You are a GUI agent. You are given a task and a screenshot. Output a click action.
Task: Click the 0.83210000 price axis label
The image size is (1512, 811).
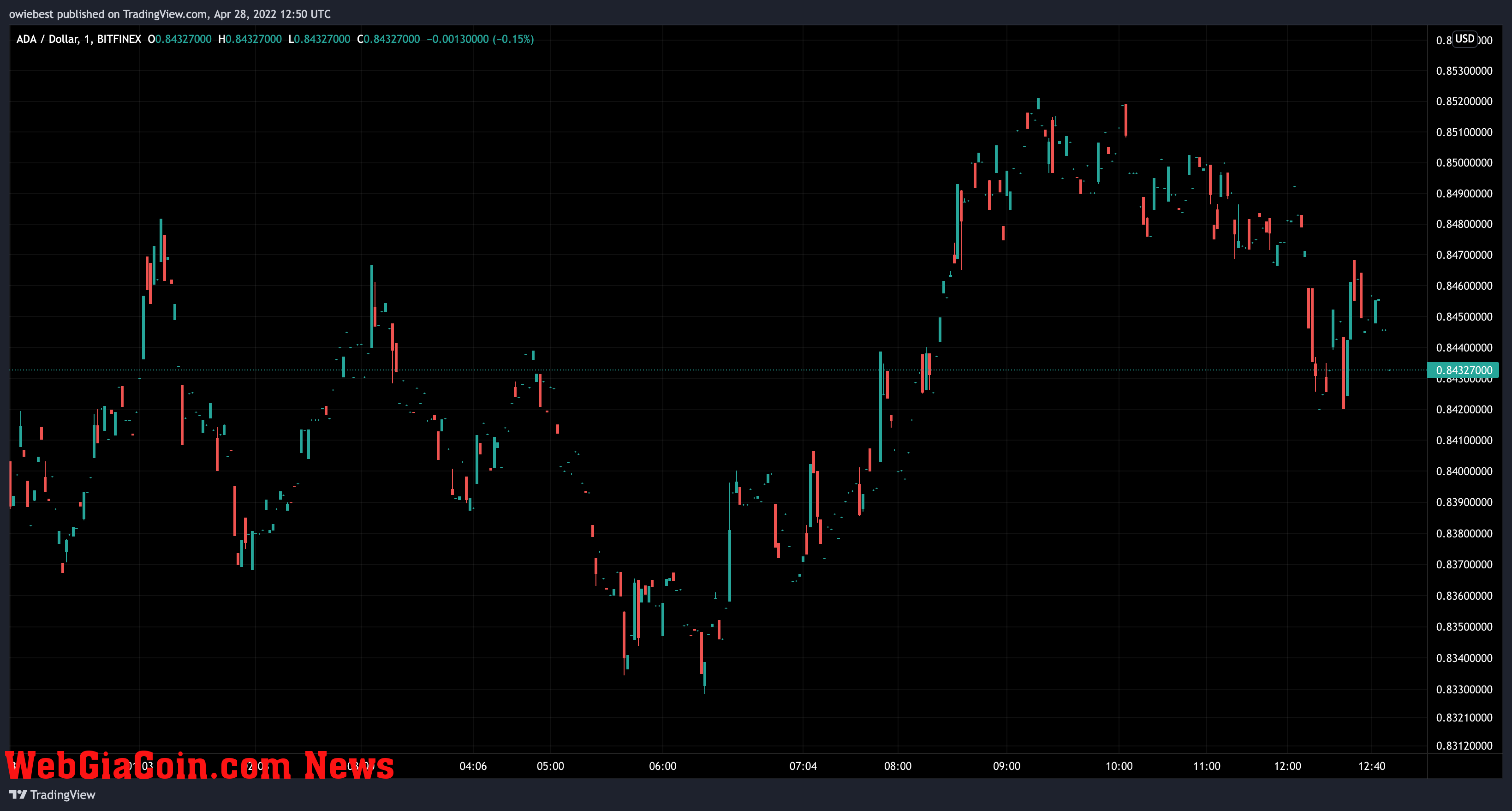1464,718
